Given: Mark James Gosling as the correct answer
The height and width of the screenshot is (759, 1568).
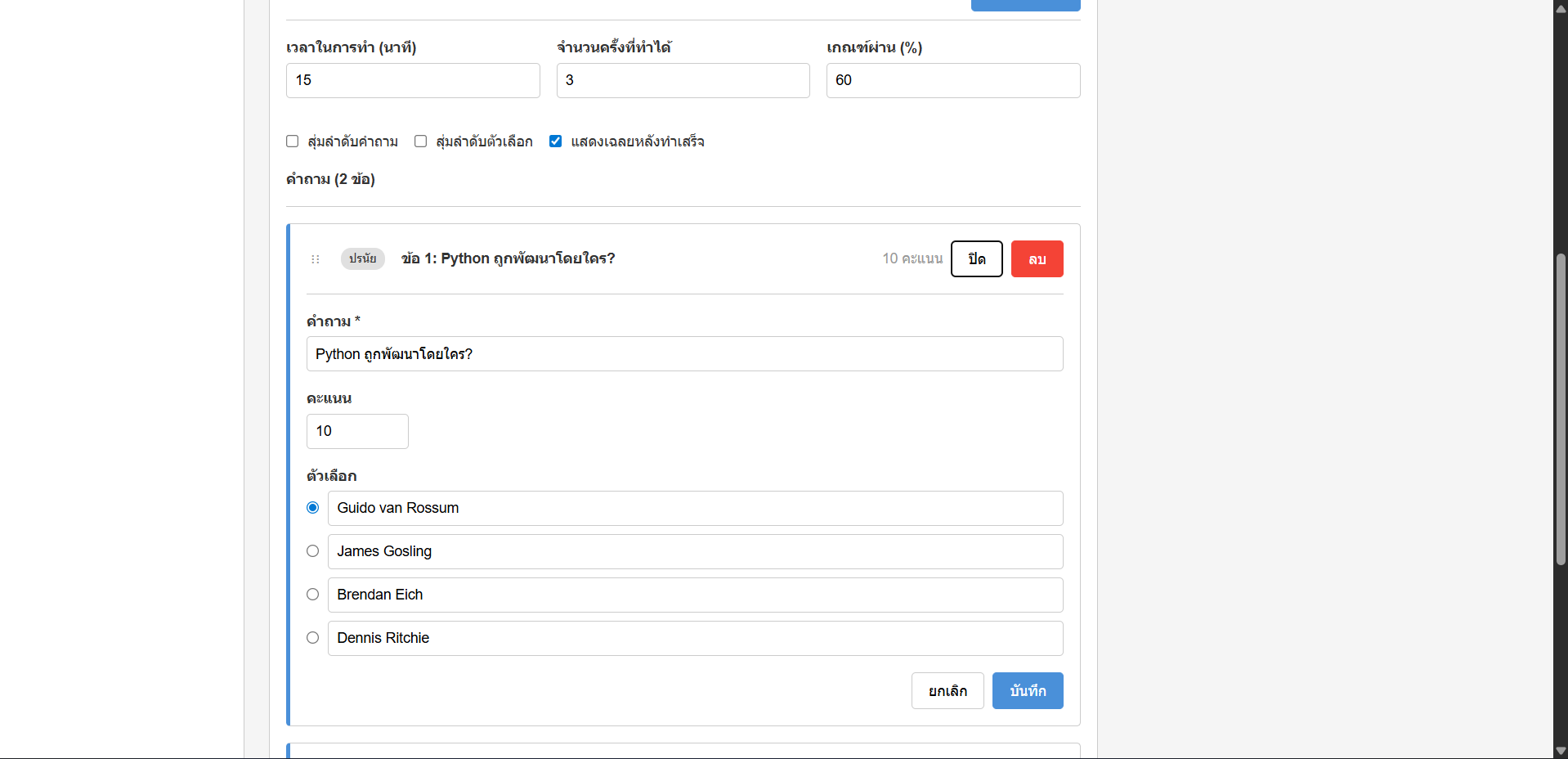Looking at the screenshot, I should 313,551.
